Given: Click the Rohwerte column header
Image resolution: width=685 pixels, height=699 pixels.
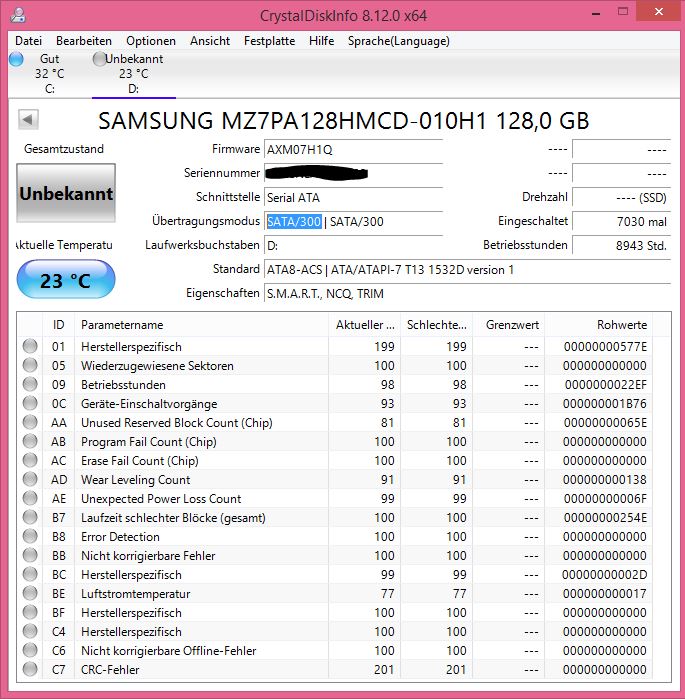Looking at the screenshot, I should point(599,325).
